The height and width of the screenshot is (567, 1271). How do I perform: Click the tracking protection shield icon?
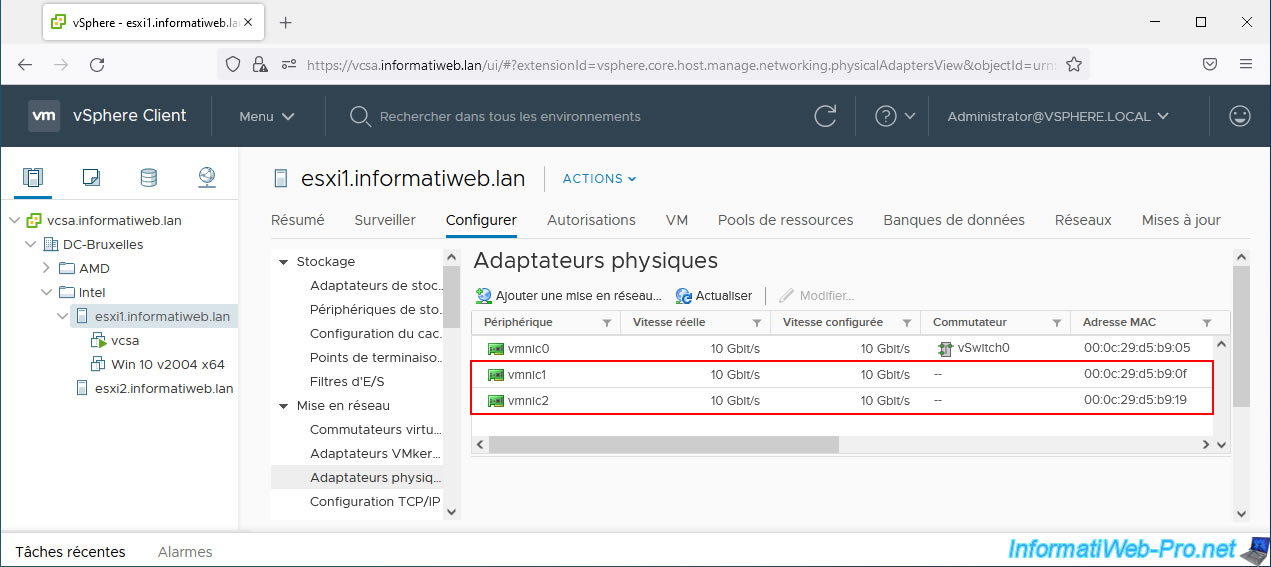(233, 64)
